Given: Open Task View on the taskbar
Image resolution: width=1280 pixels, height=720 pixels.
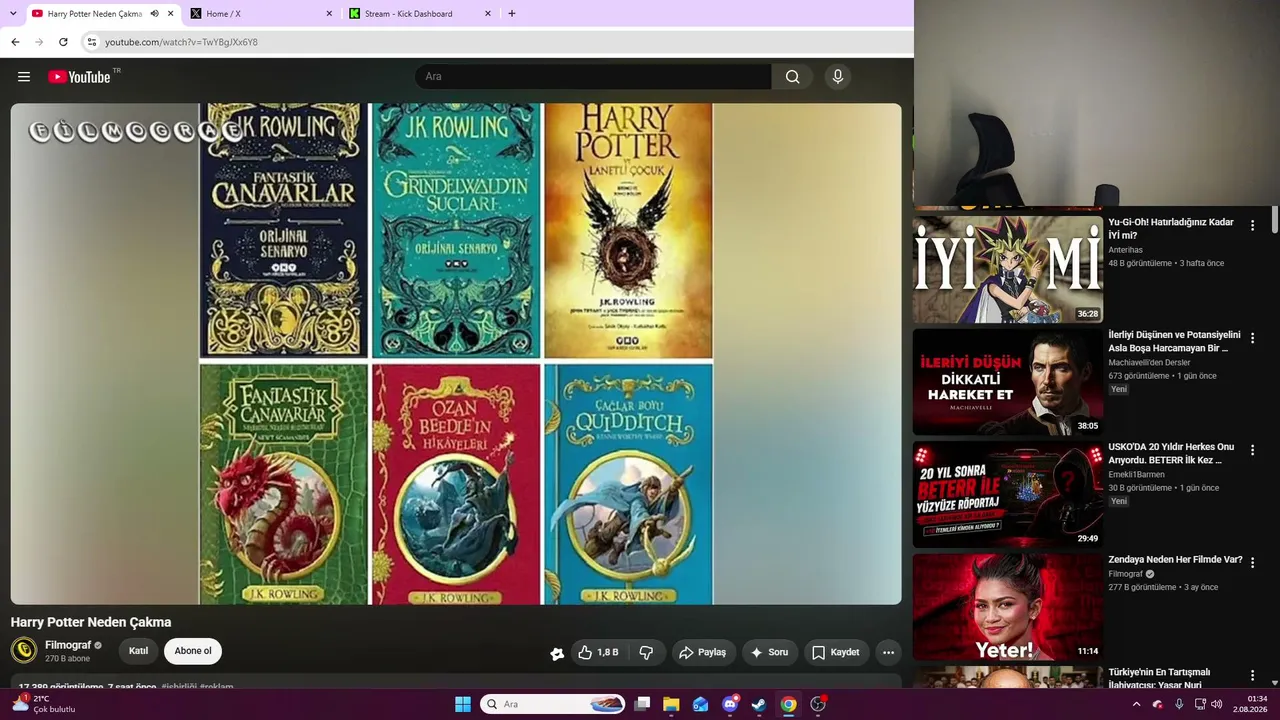Looking at the screenshot, I should [x=642, y=704].
